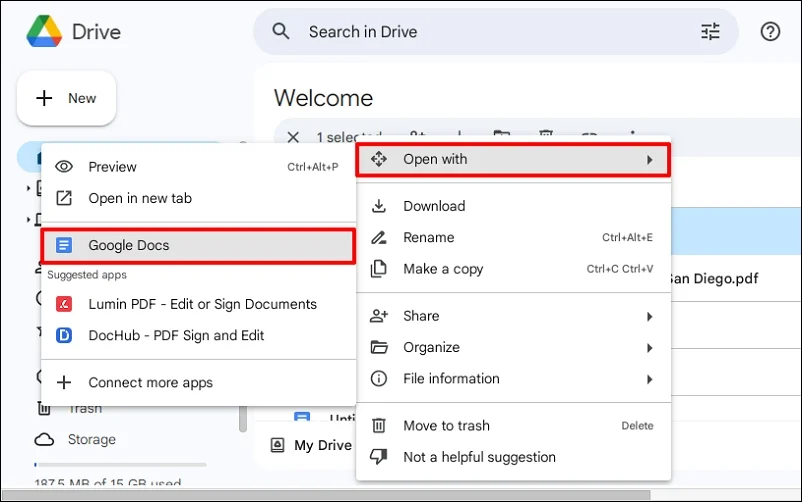Image resolution: width=802 pixels, height=502 pixels.
Task: Choose Download from context menu
Action: [x=513, y=206]
